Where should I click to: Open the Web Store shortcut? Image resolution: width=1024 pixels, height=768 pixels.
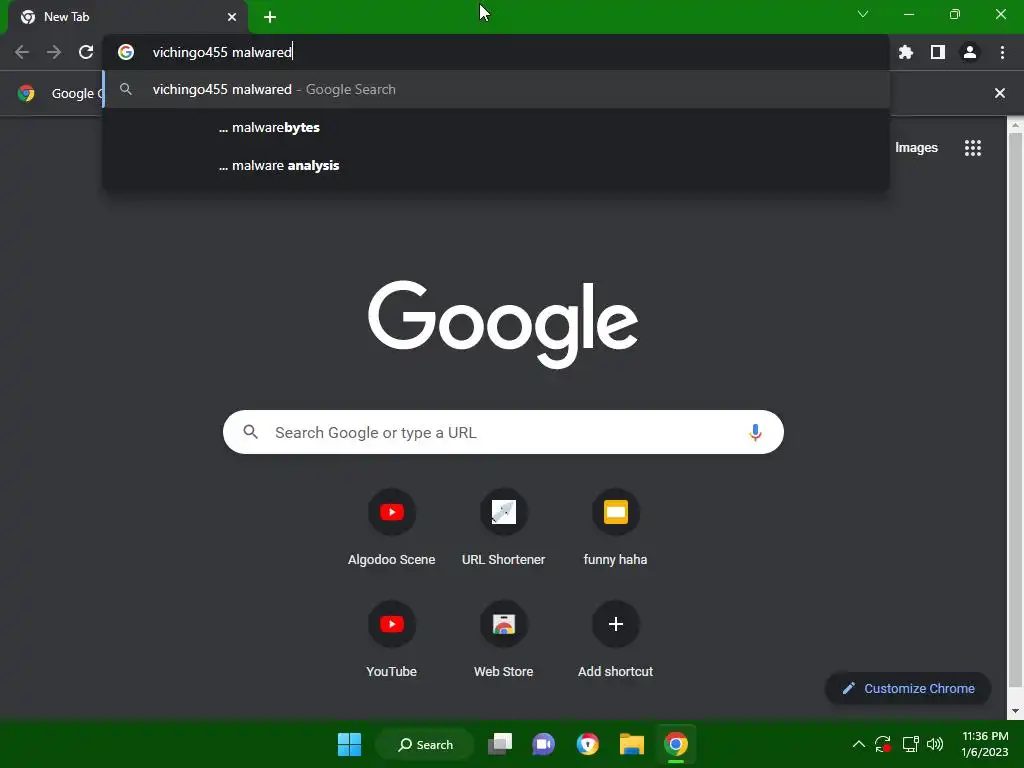tap(504, 641)
